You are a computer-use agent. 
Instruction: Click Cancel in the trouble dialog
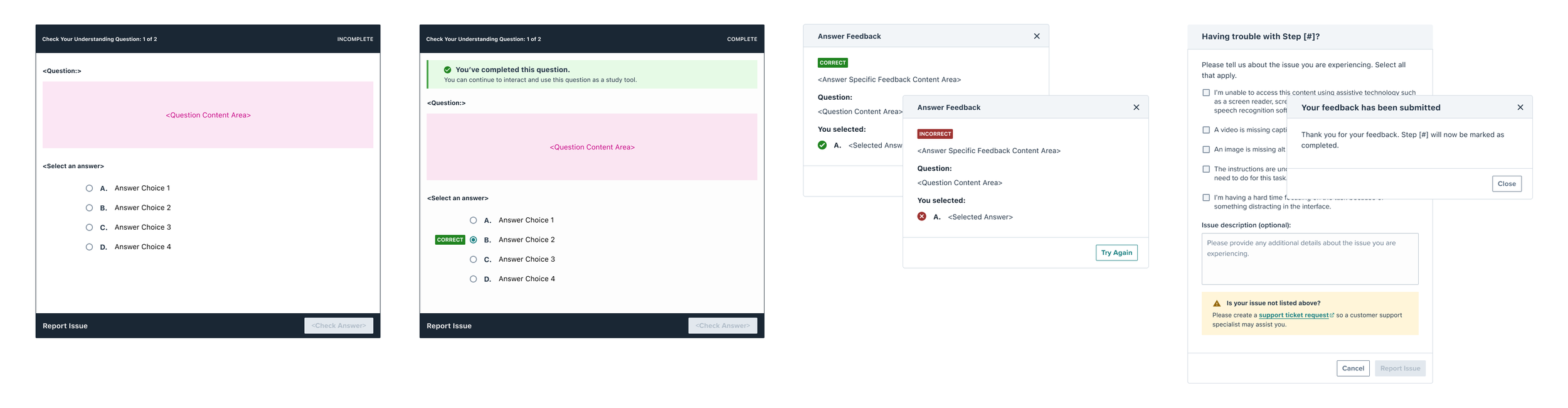[x=1353, y=368]
